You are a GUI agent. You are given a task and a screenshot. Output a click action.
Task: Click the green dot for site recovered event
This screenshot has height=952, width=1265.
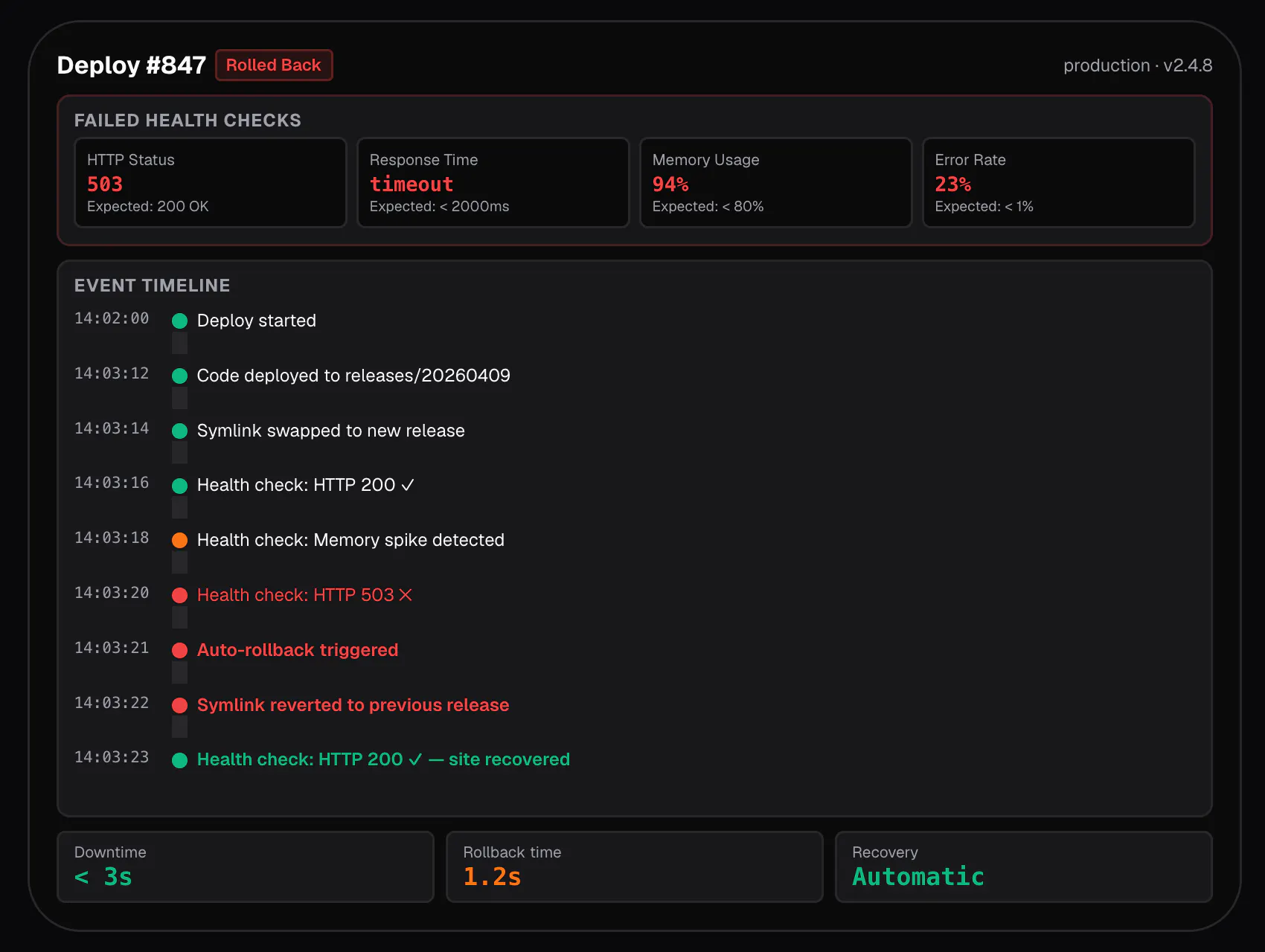[x=179, y=760]
